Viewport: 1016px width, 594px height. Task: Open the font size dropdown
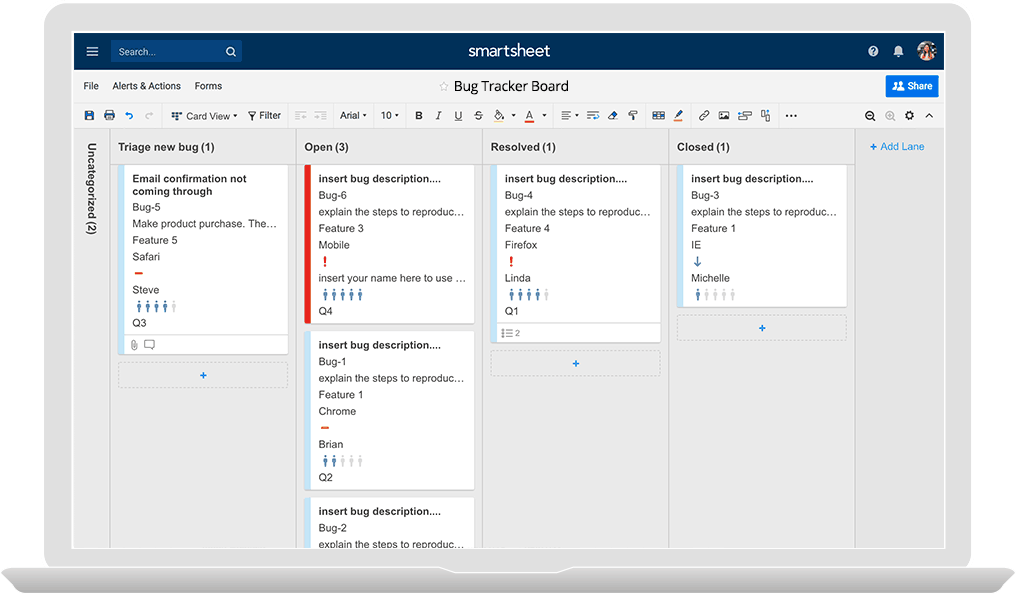[x=389, y=116]
